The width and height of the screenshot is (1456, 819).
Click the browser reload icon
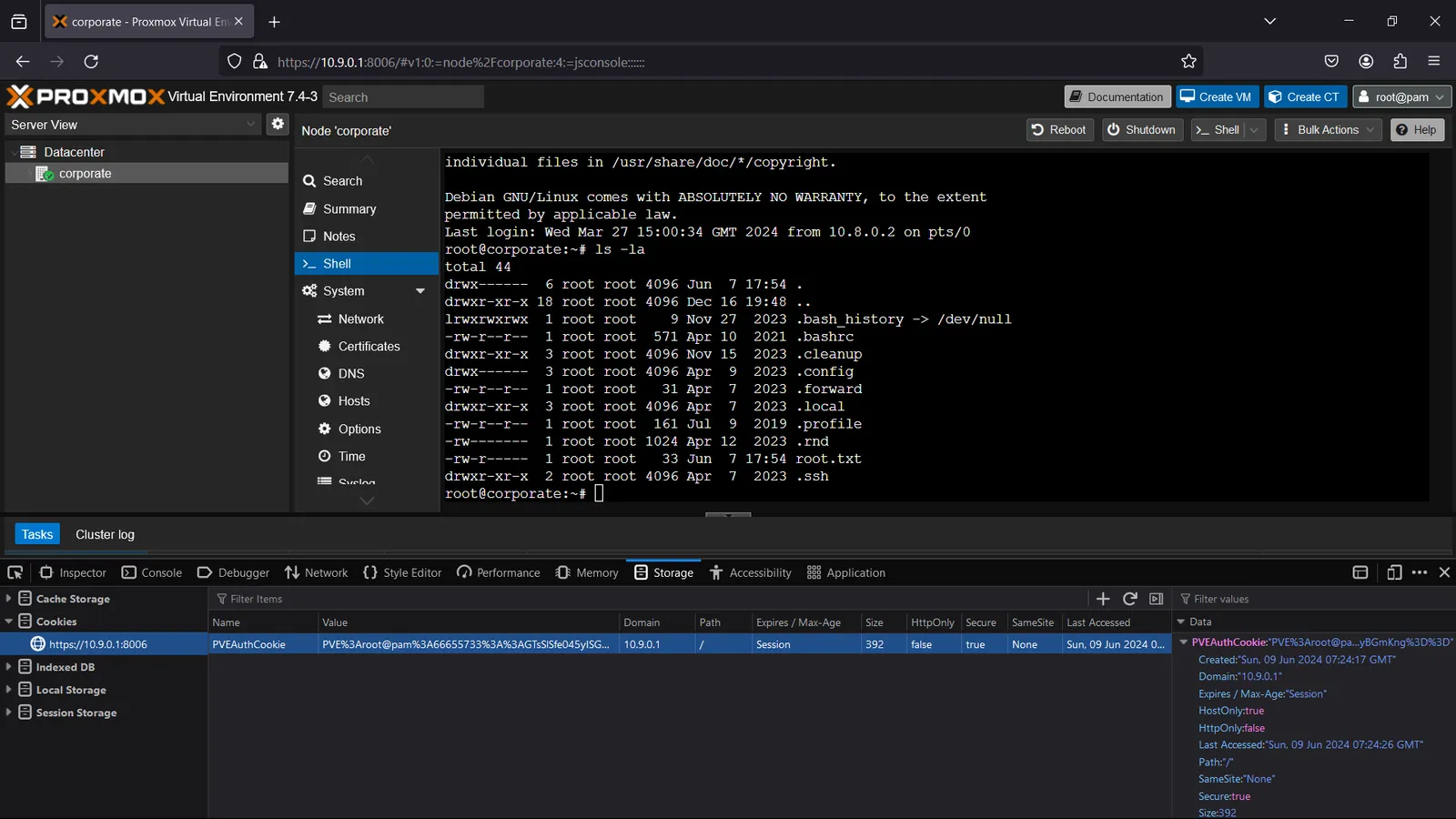91,61
